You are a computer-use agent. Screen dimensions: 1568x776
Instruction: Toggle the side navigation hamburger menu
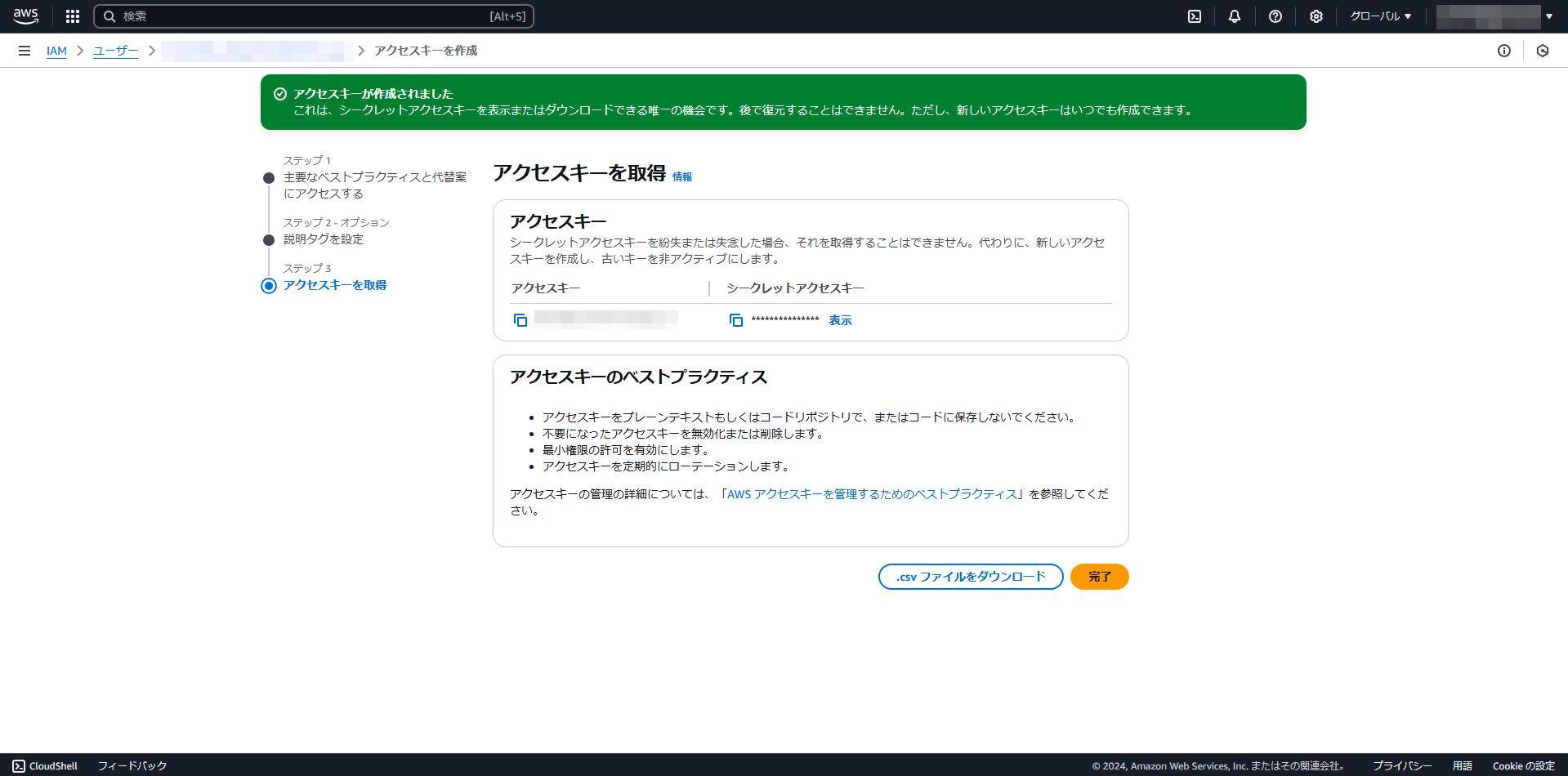25,51
